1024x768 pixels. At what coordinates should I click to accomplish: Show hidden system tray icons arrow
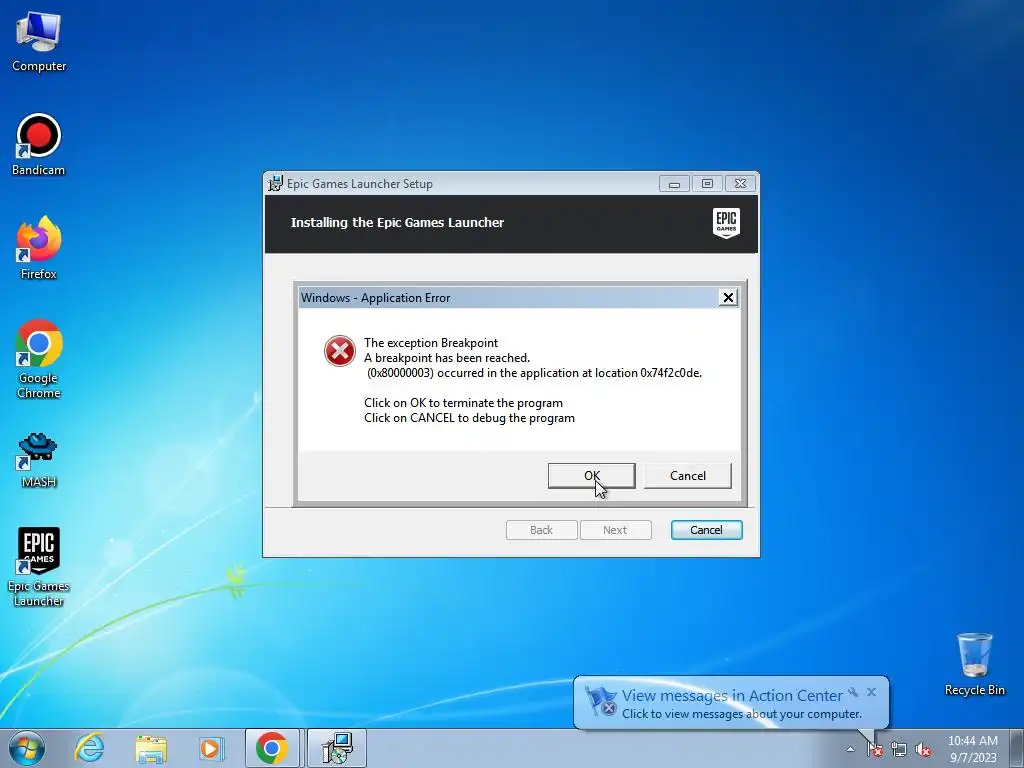[850, 749]
